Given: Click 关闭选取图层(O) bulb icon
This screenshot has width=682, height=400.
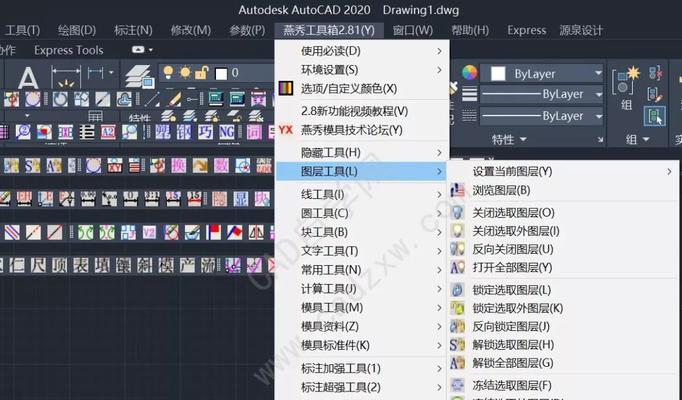Looking at the screenshot, I should coord(457,213).
